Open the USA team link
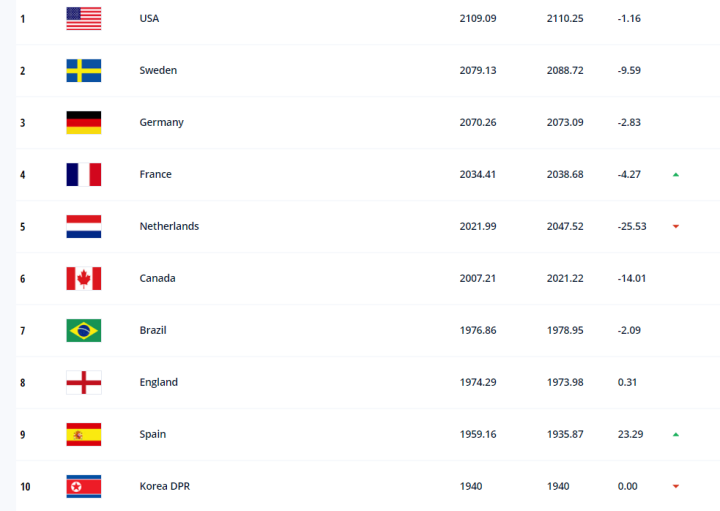This screenshot has width=720, height=511. tap(149, 18)
